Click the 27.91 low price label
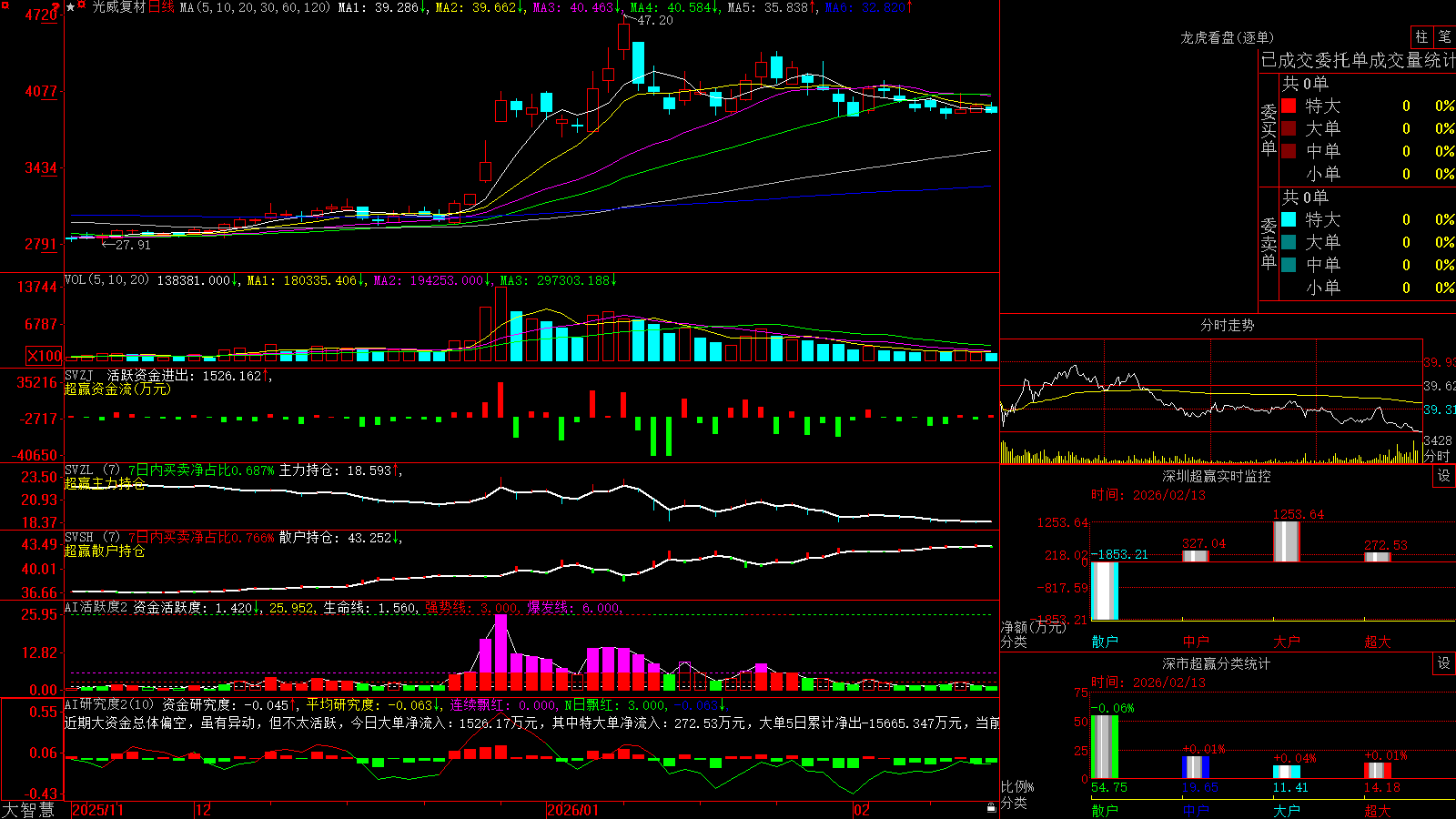The image size is (1456, 819). tap(133, 245)
